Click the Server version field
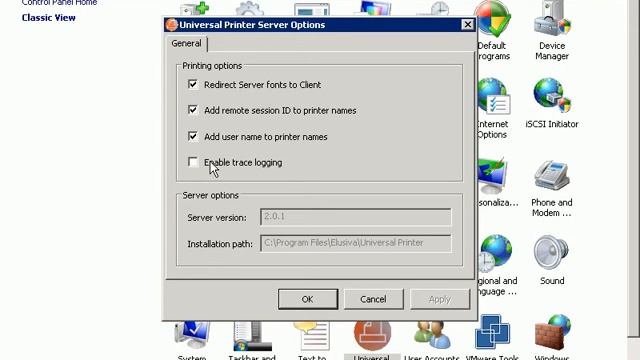The width and height of the screenshot is (640, 360). (x=356, y=217)
